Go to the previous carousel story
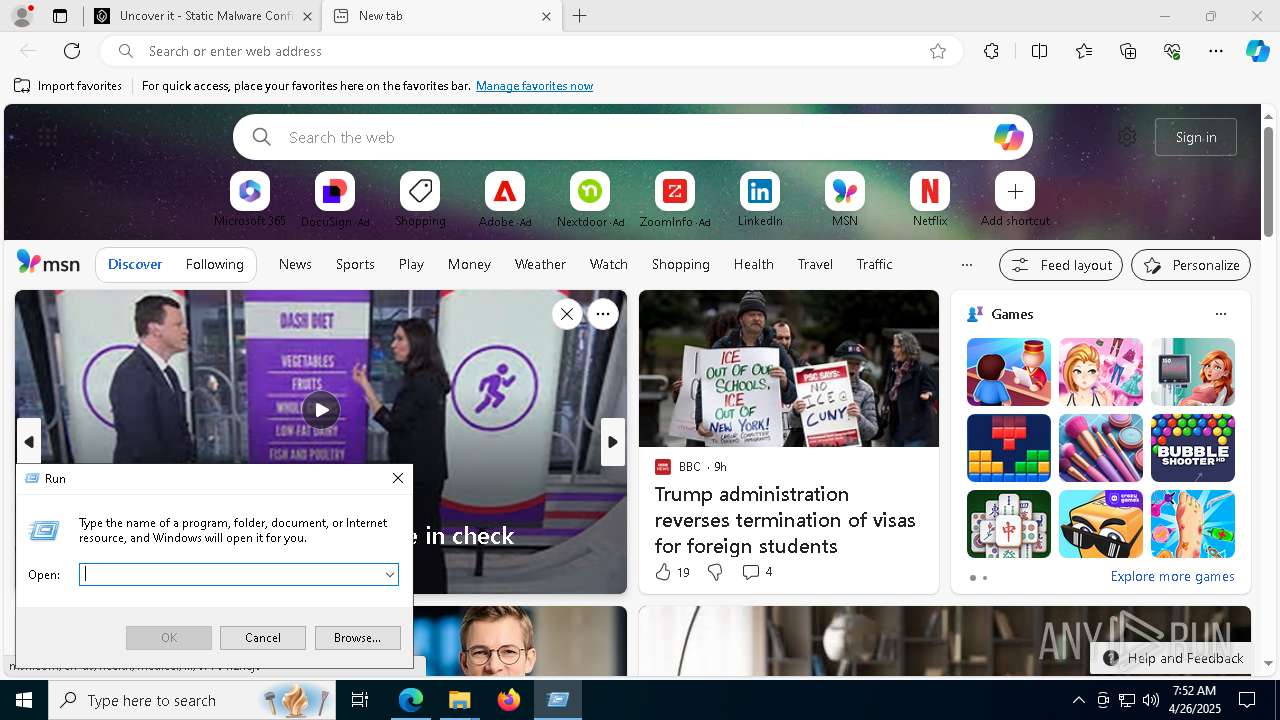1280x720 pixels. (x=29, y=442)
